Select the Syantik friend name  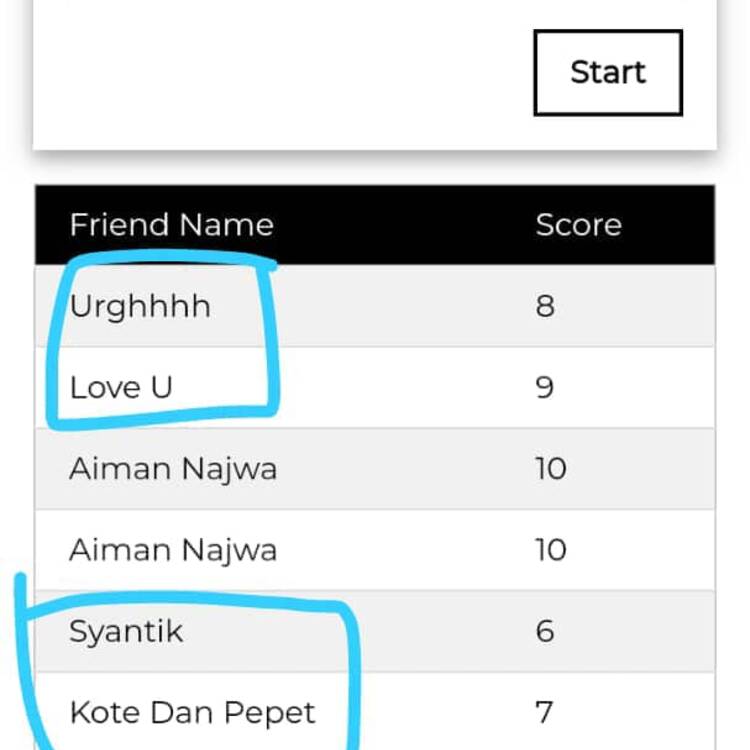coord(126,632)
